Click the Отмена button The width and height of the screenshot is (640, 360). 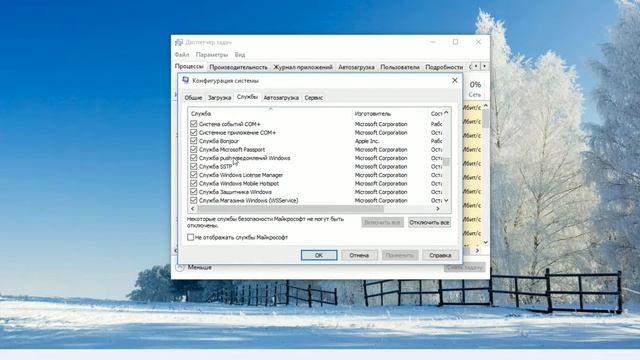point(359,255)
